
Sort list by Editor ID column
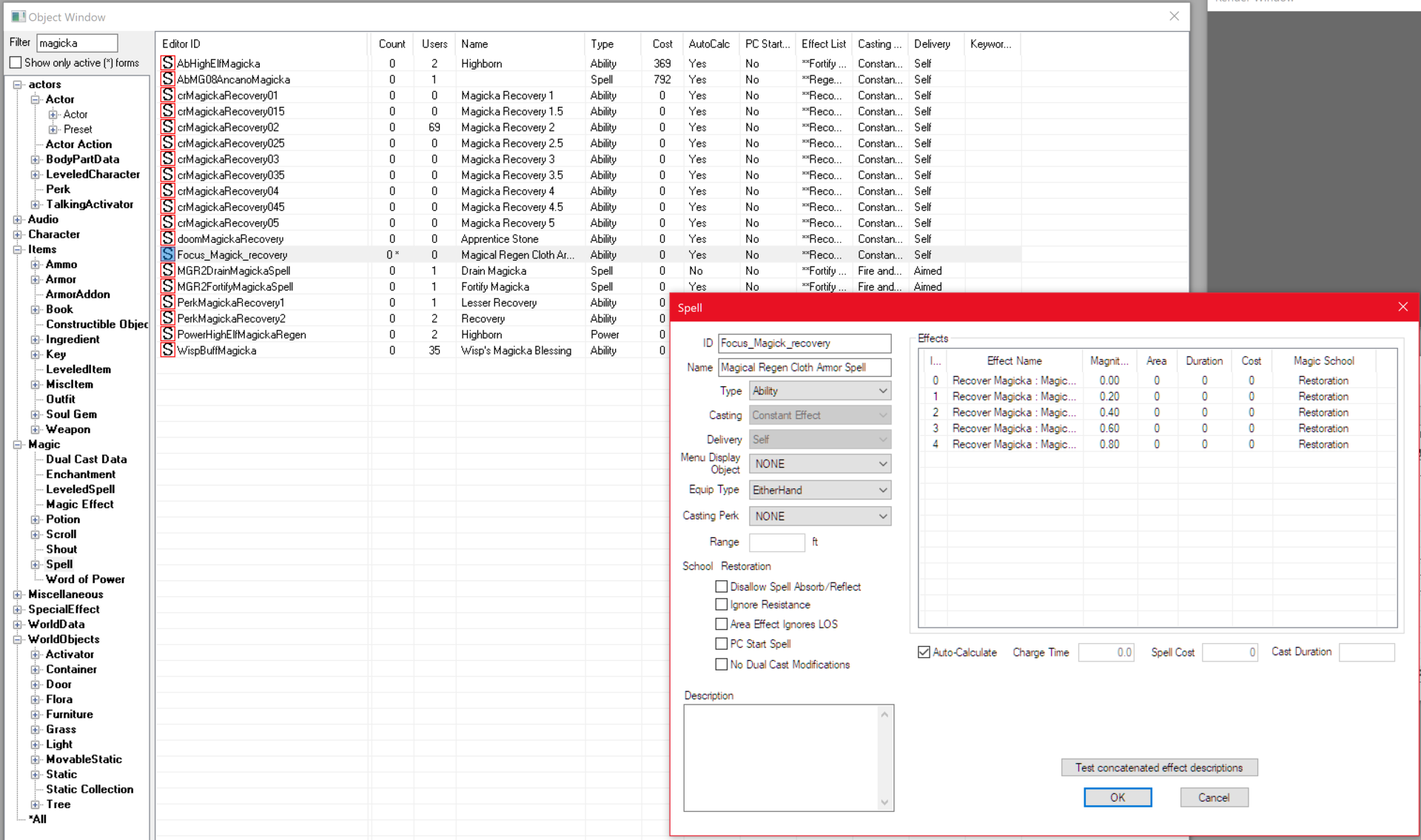point(262,44)
